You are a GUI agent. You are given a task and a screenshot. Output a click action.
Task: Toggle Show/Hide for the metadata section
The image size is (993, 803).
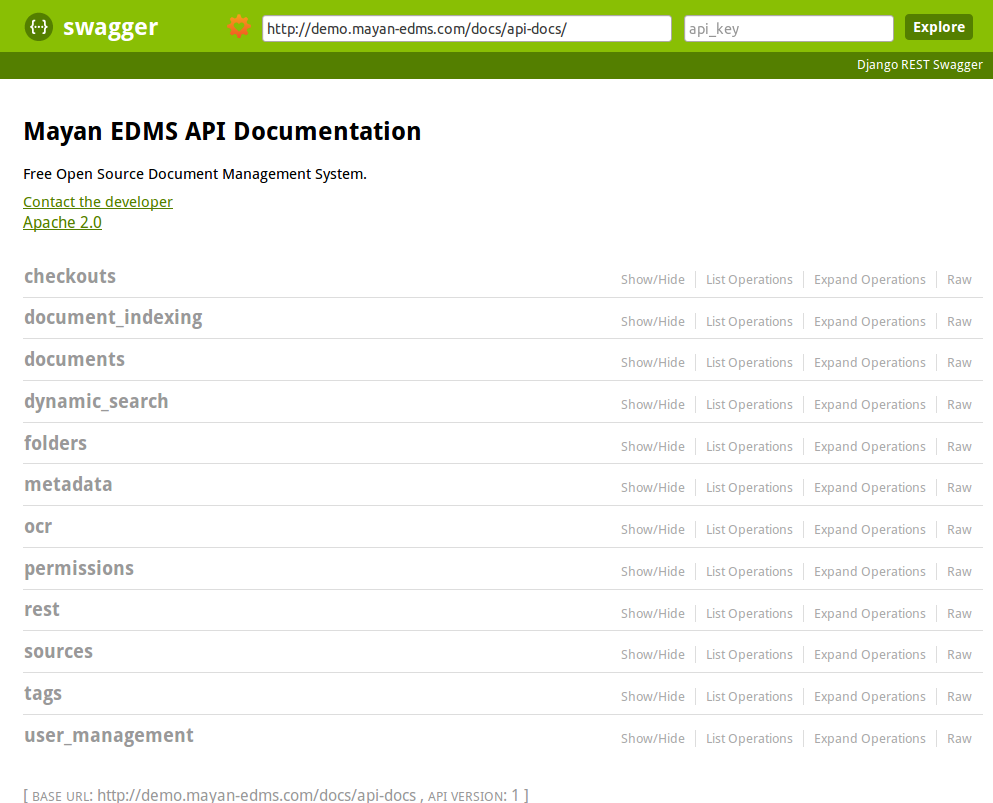(652, 488)
